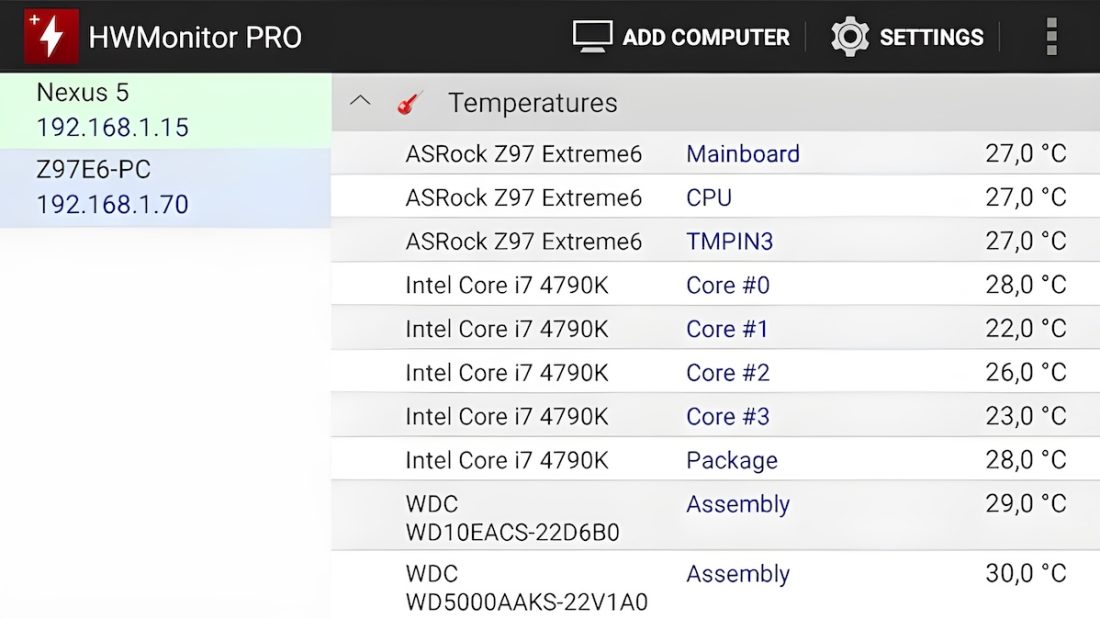The width and height of the screenshot is (1100, 619).
Task: Open the CPU temperature sensor link
Action: pyautogui.click(x=709, y=197)
